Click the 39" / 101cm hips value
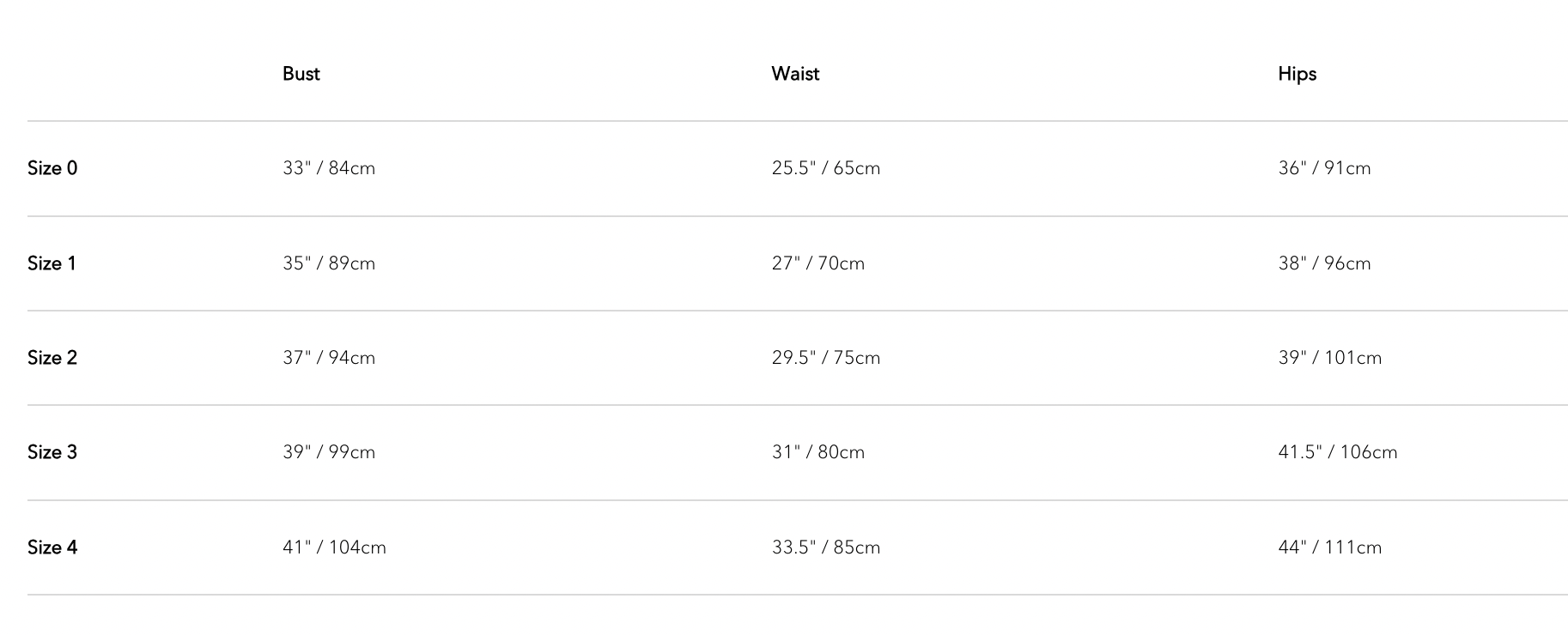 tap(1330, 358)
